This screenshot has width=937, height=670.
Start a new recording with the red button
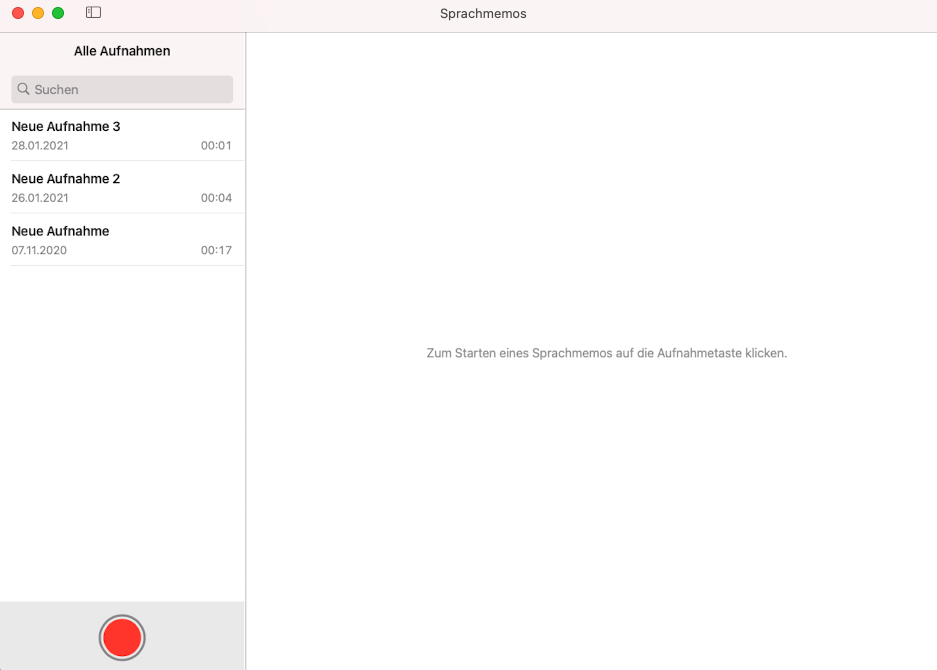[x=122, y=637]
